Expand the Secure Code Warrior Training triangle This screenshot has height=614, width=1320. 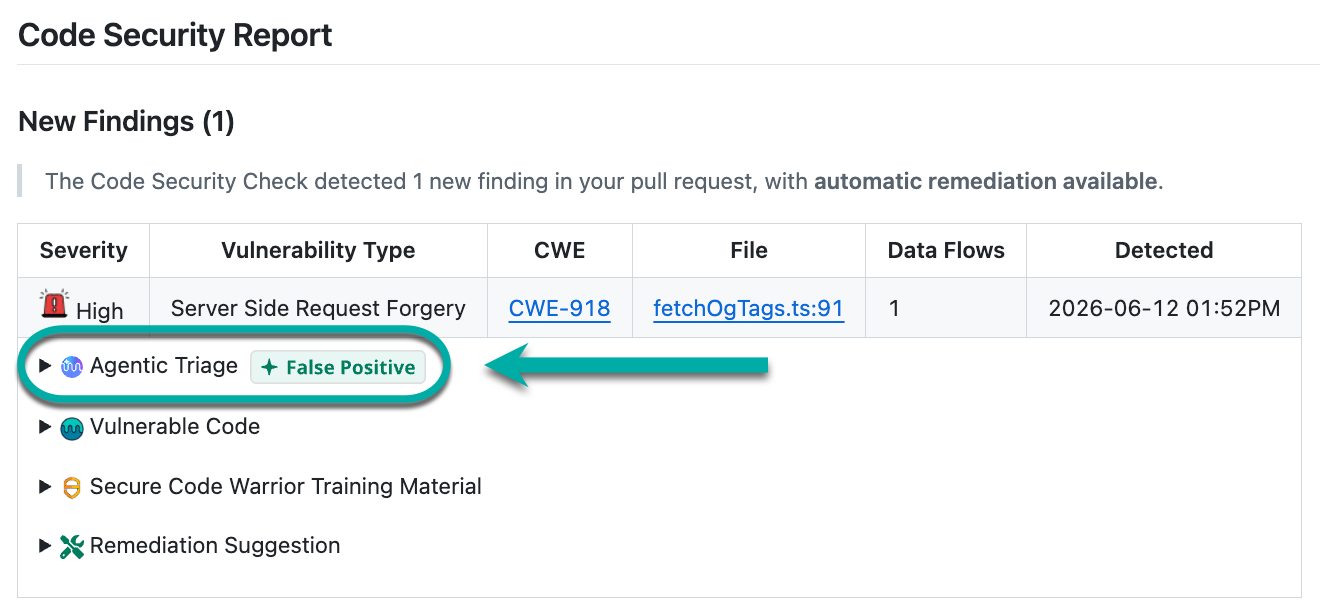click(x=44, y=487)
